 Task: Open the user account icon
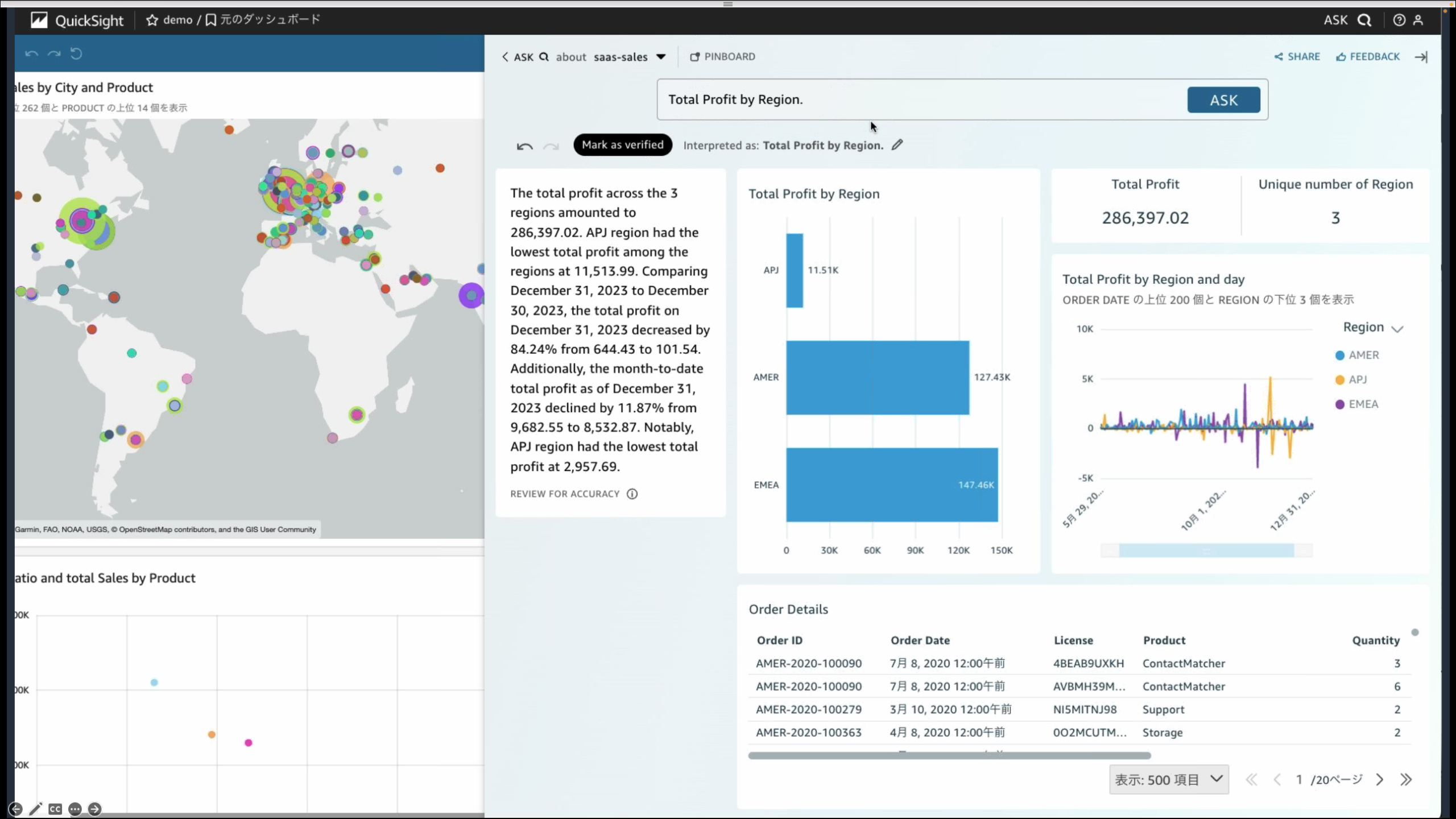point(1418,20)
